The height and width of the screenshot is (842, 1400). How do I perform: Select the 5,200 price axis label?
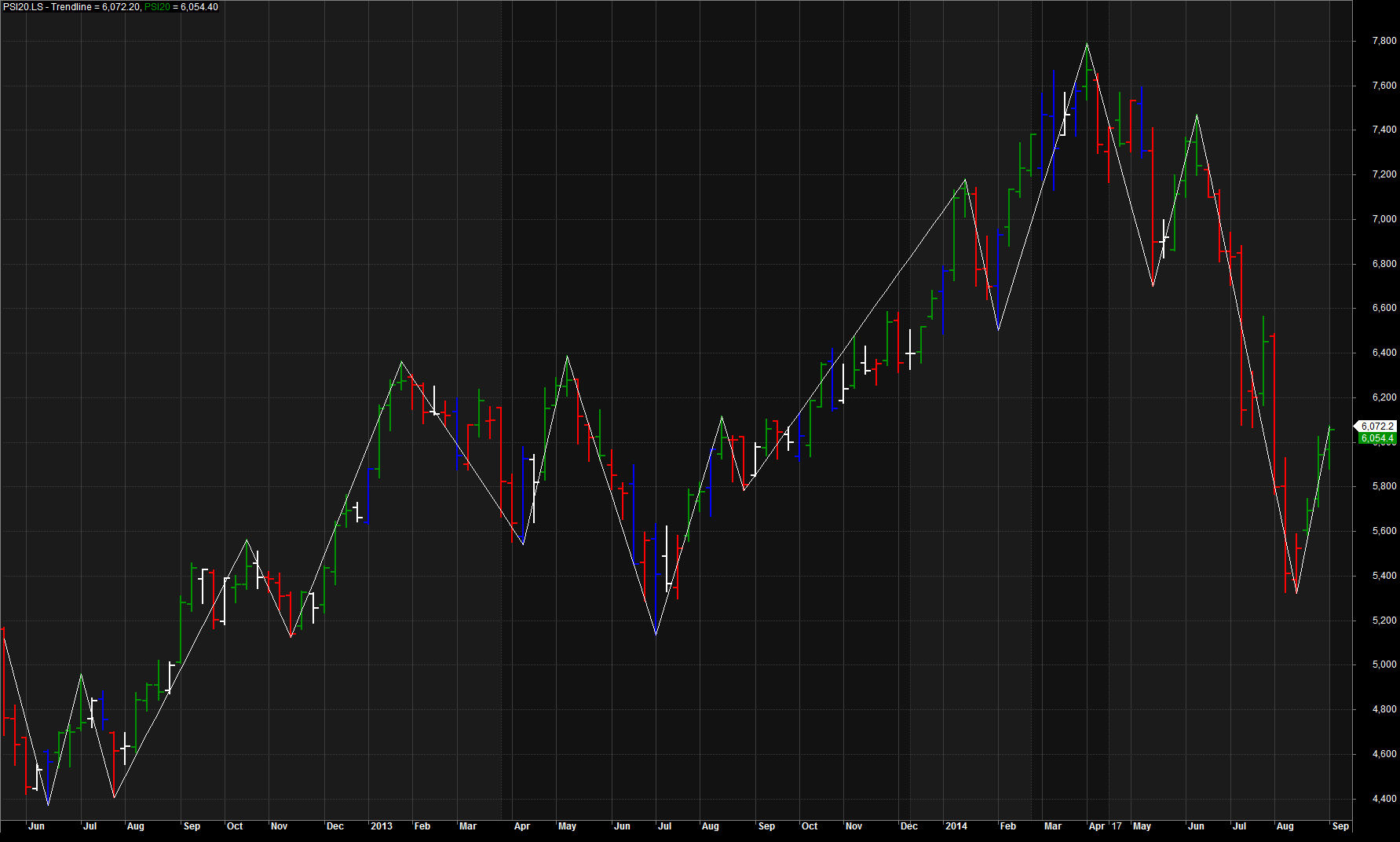pyautogui.click(x=1384, y=621)
